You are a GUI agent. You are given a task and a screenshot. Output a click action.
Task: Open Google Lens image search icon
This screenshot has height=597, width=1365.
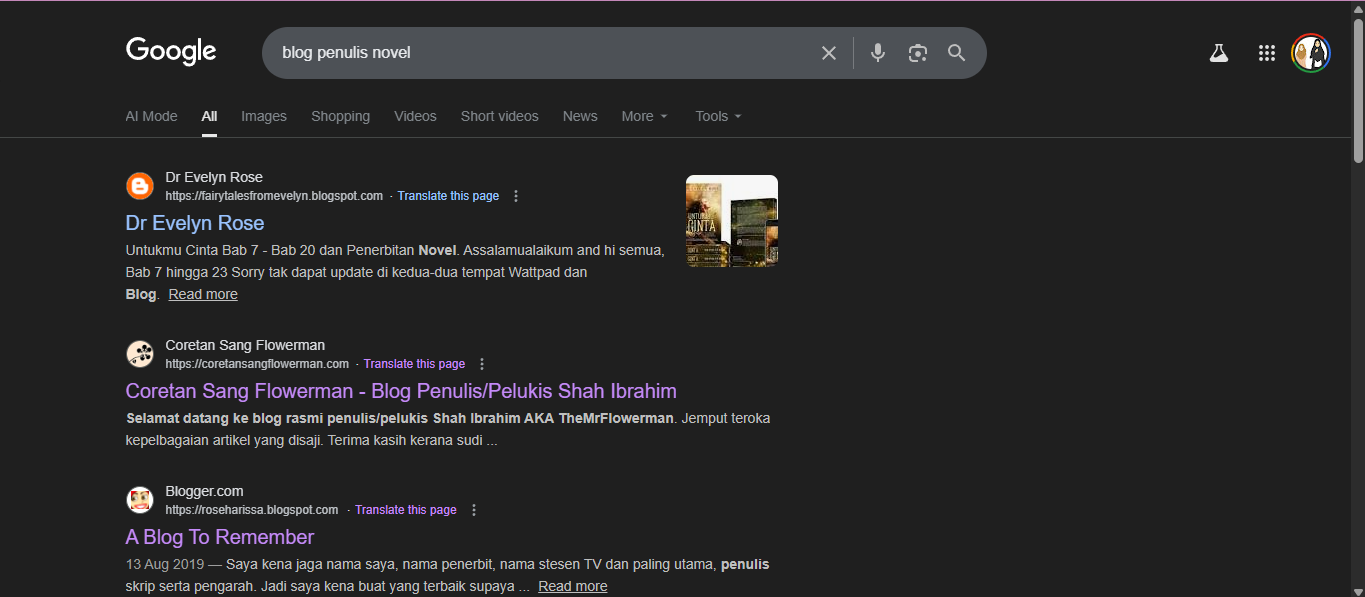pos(917,53)
